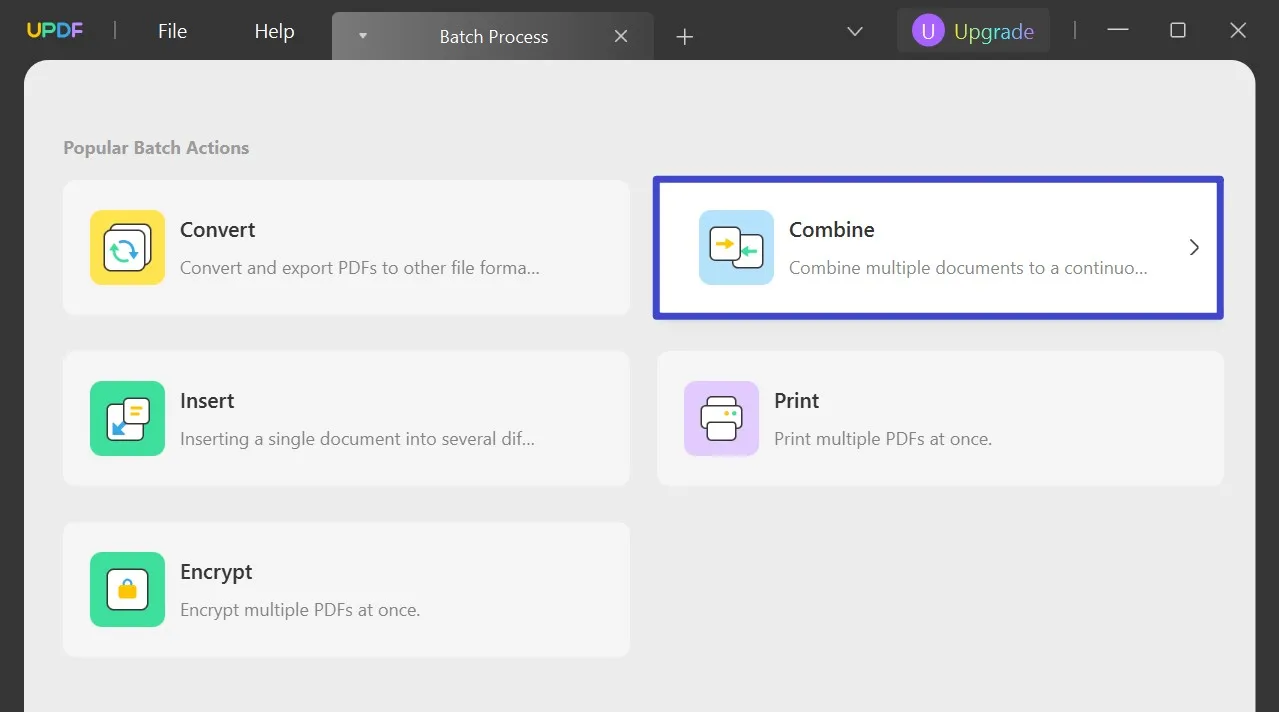Screen dimensions: 1279x712
Task: Click the purple user avatar icon
Action: tap(928, 31)
